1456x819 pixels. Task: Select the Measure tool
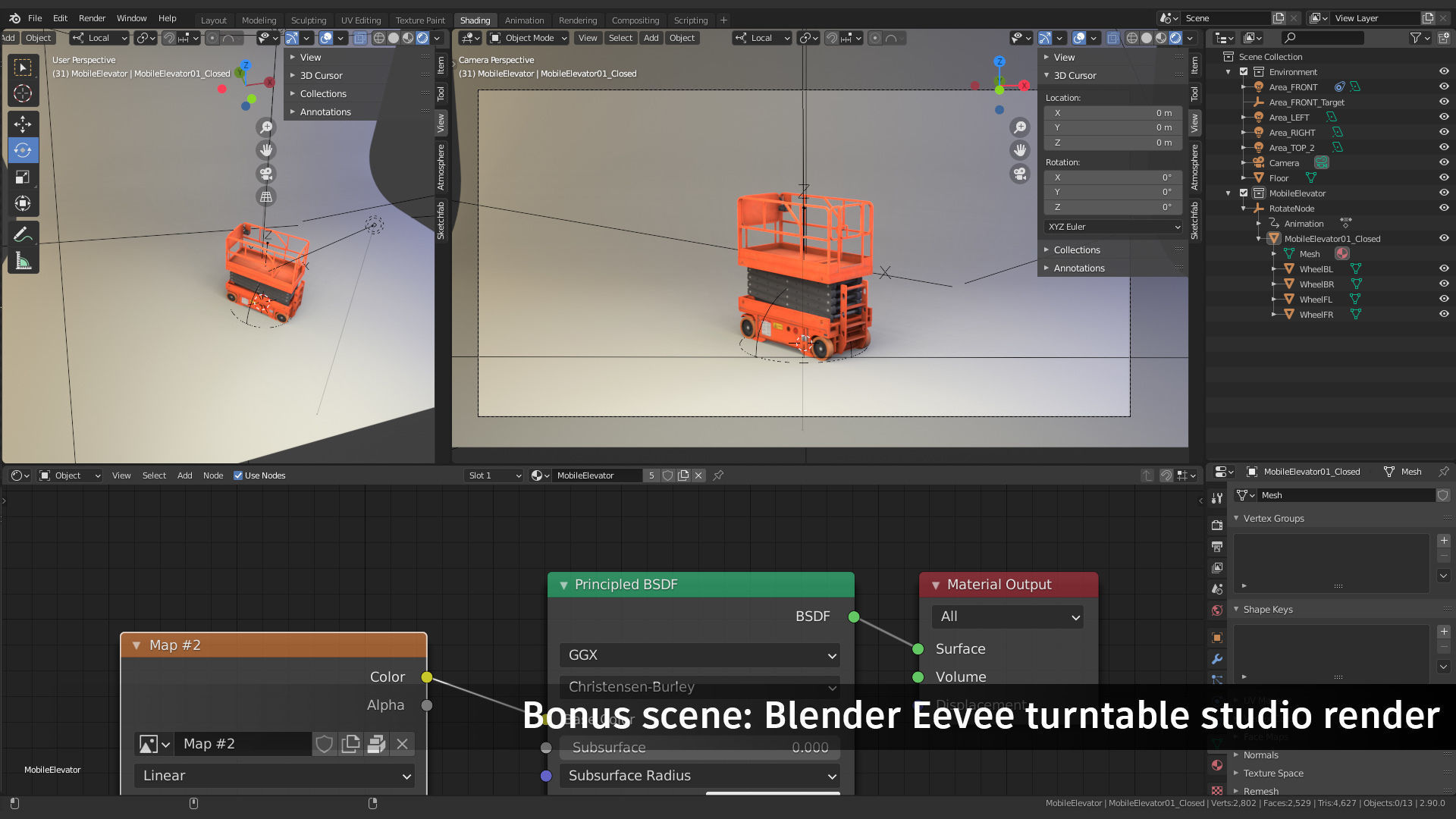(x=23, y=261)
